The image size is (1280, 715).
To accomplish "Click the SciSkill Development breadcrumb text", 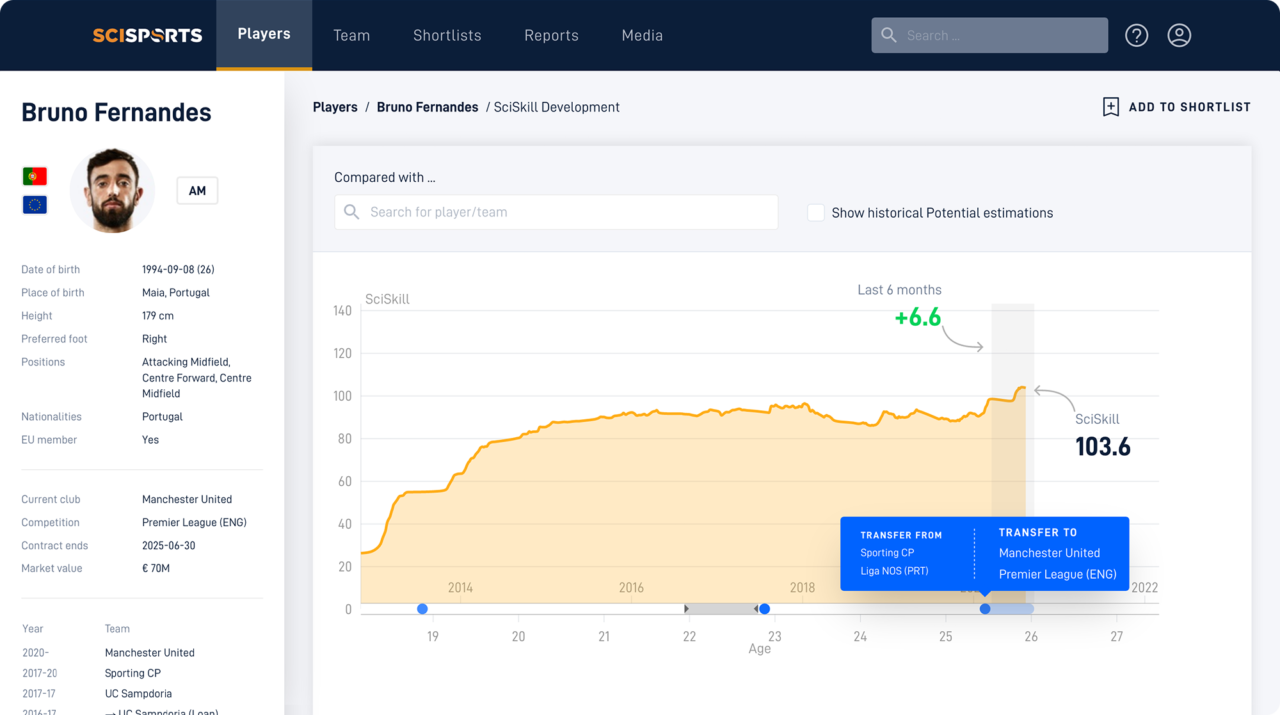I will 557,107.
